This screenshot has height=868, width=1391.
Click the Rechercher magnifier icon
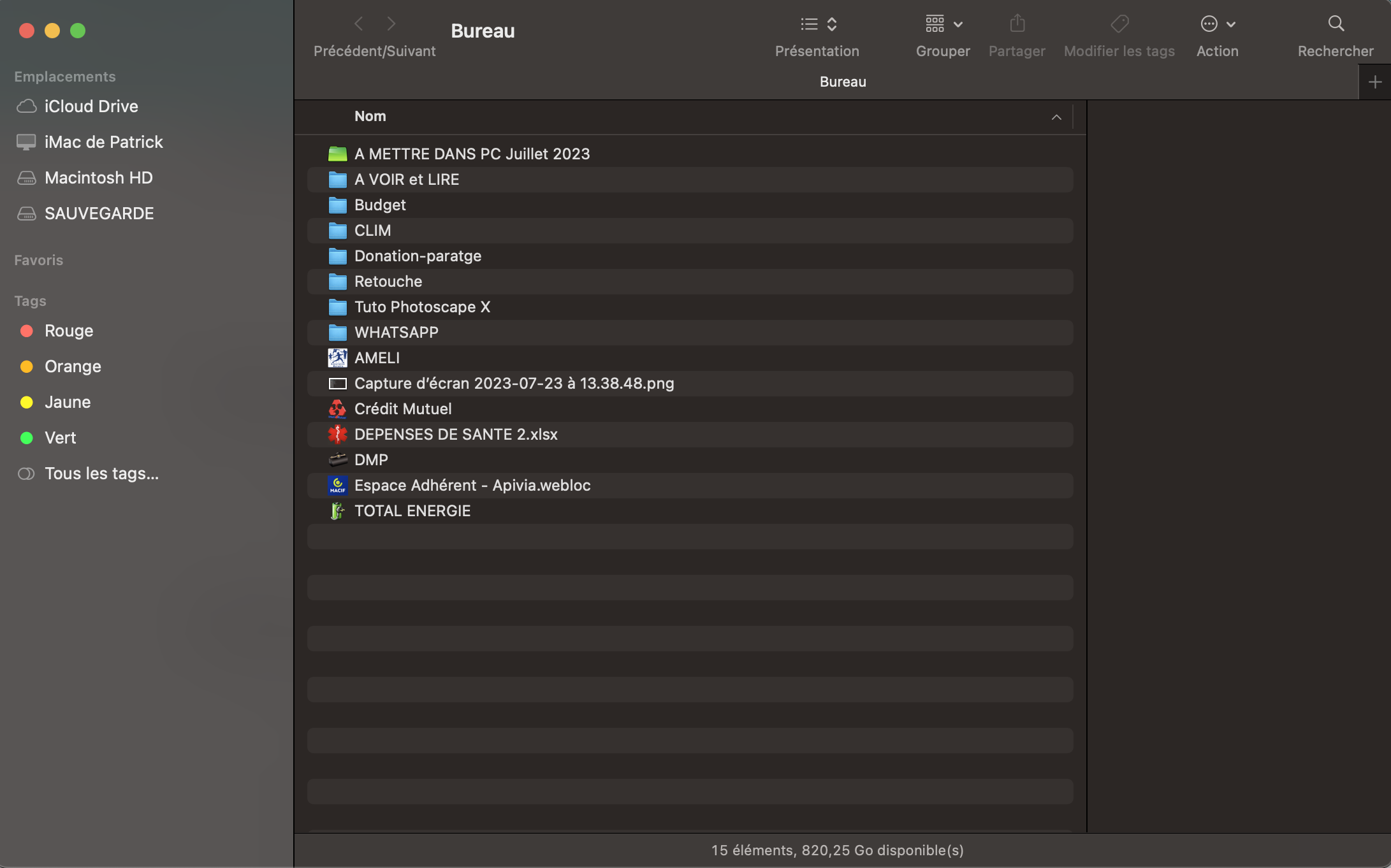(1336, 24)
